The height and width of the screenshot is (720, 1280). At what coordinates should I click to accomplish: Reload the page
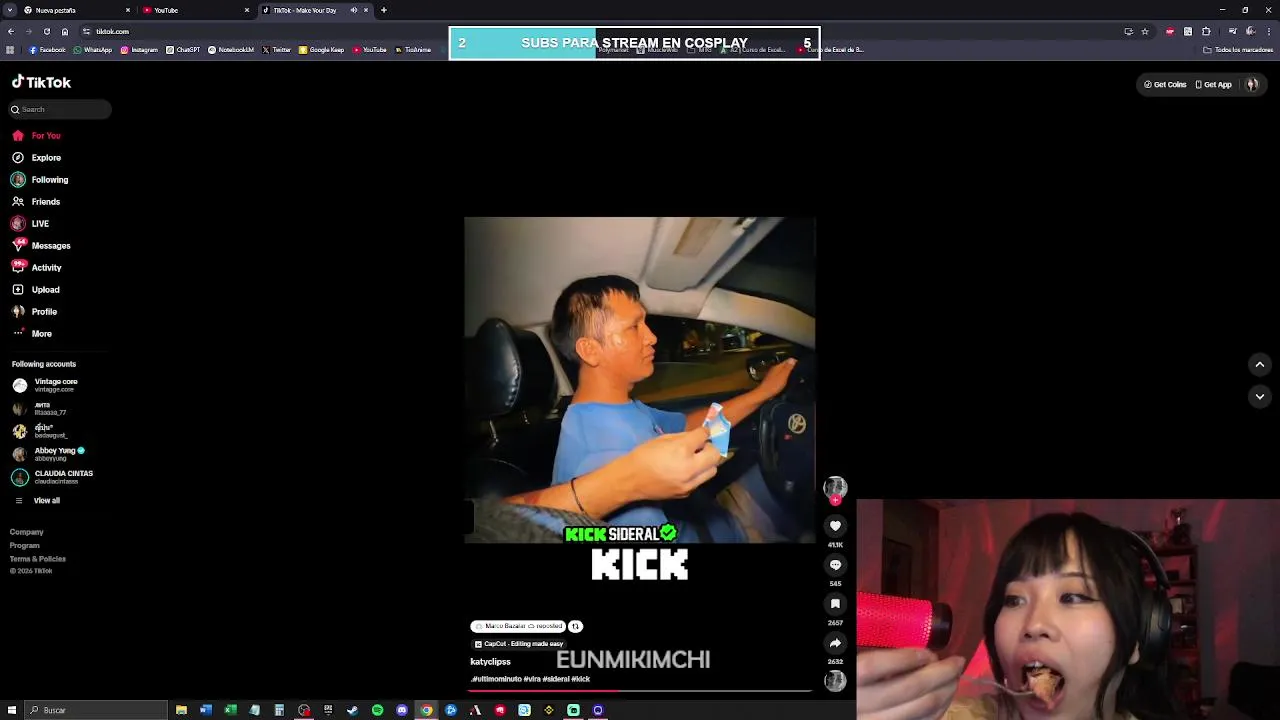(46, 31)
